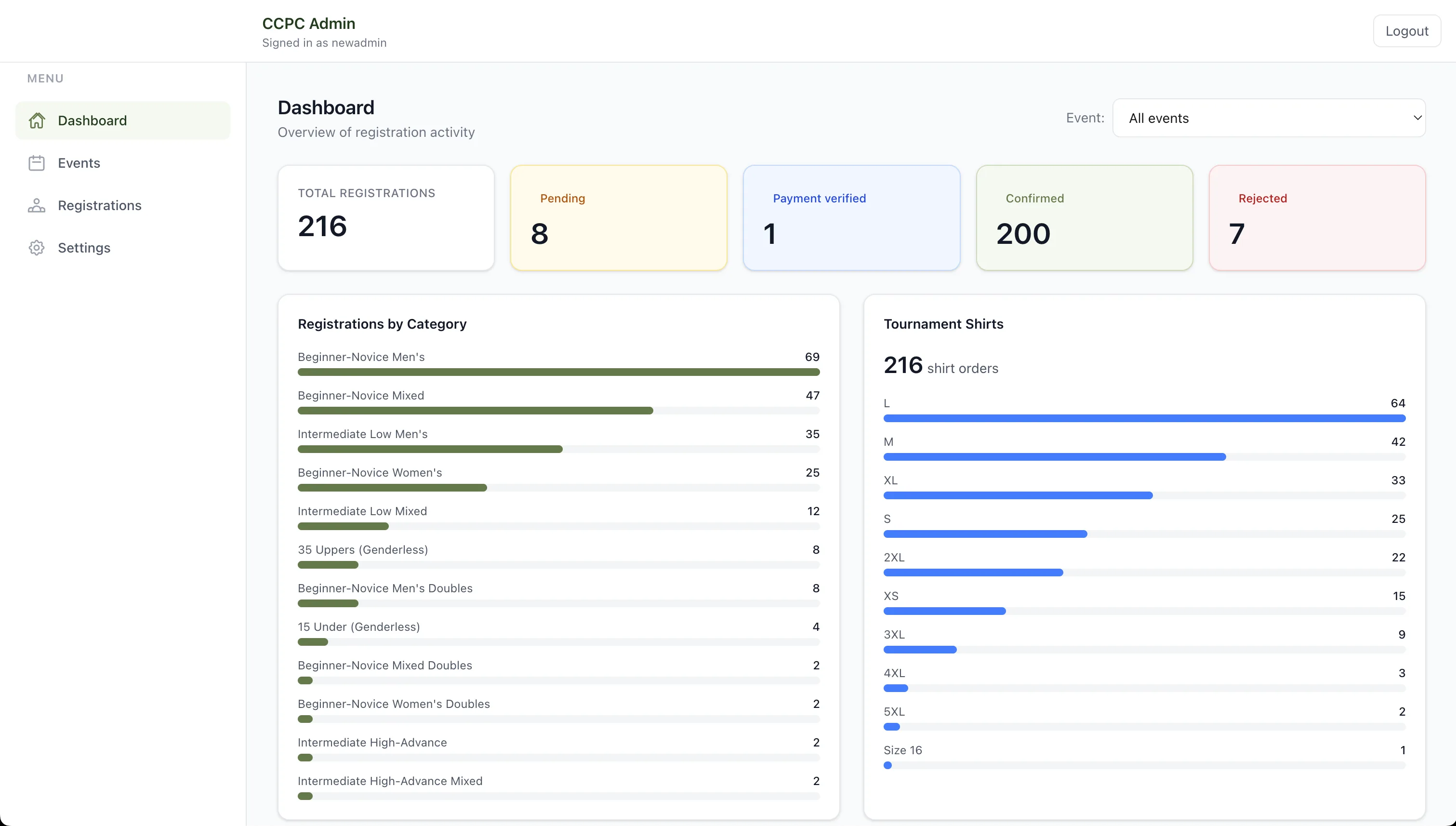Screen dimensions: 1456x826
Task: Click the Logout button
Action: (1407, 31)
